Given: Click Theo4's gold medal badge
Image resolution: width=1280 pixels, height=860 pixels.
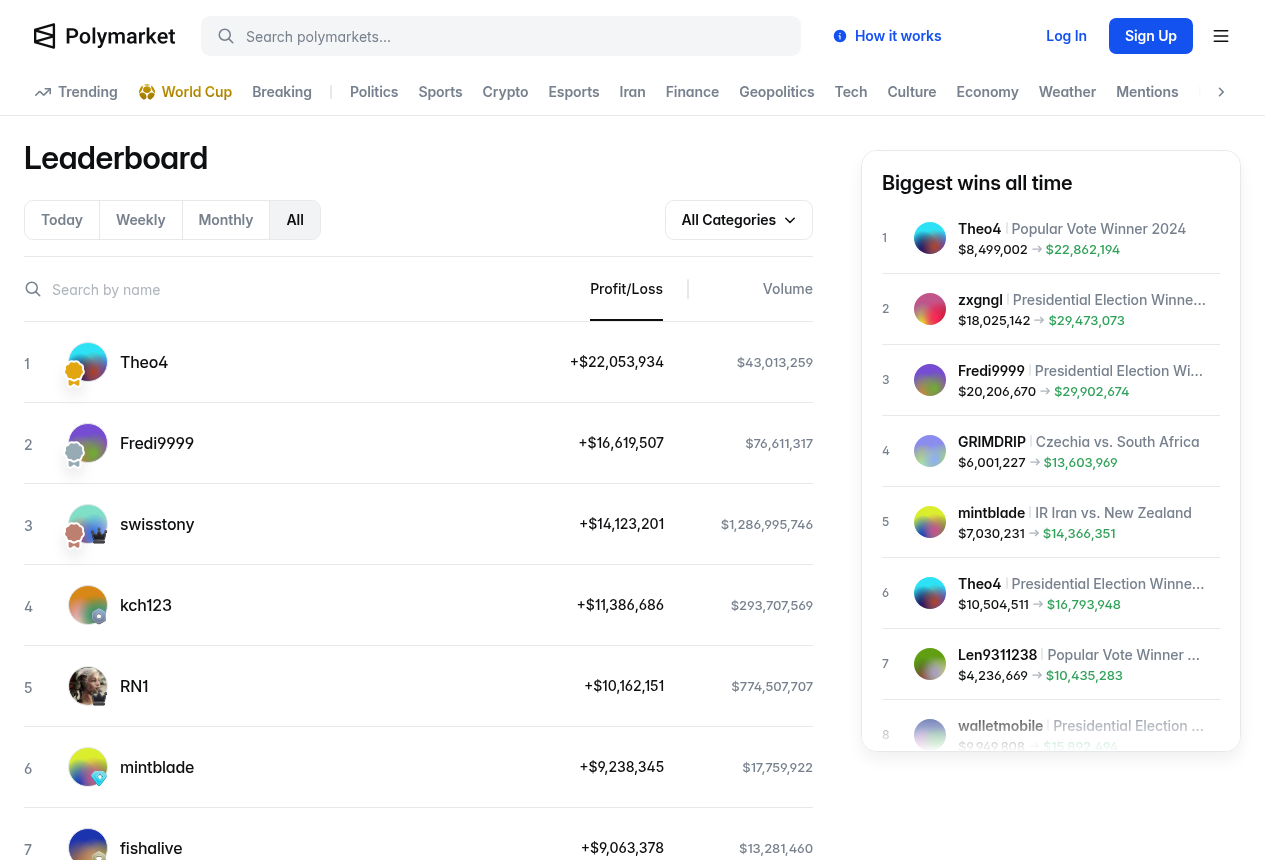Looking at the screenshot, I should [74, 374].
